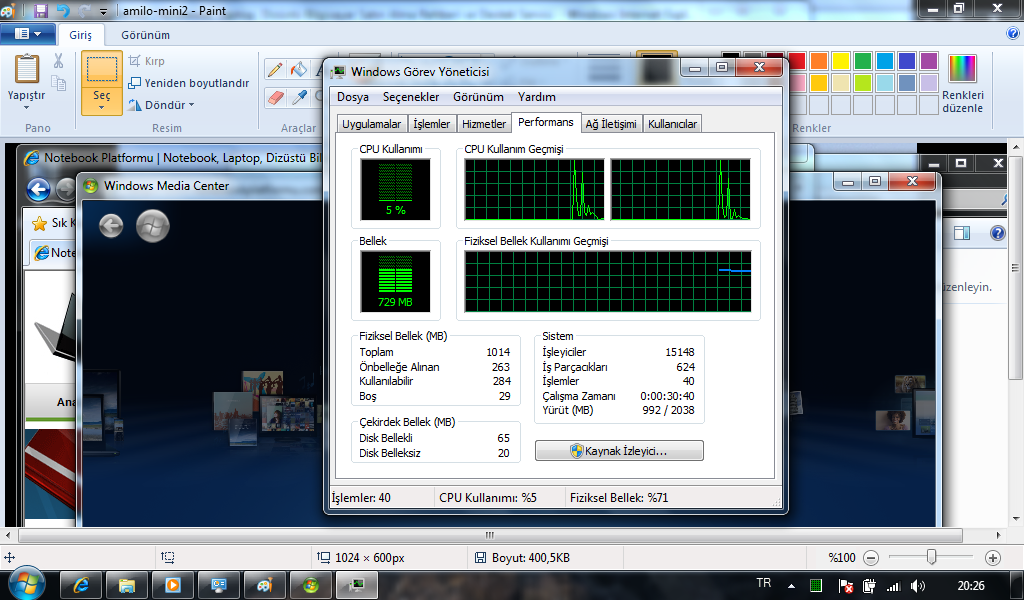This screenshot has width=1024, height=600.
Task: Select the Eraser tool
Action: (275, 97)
